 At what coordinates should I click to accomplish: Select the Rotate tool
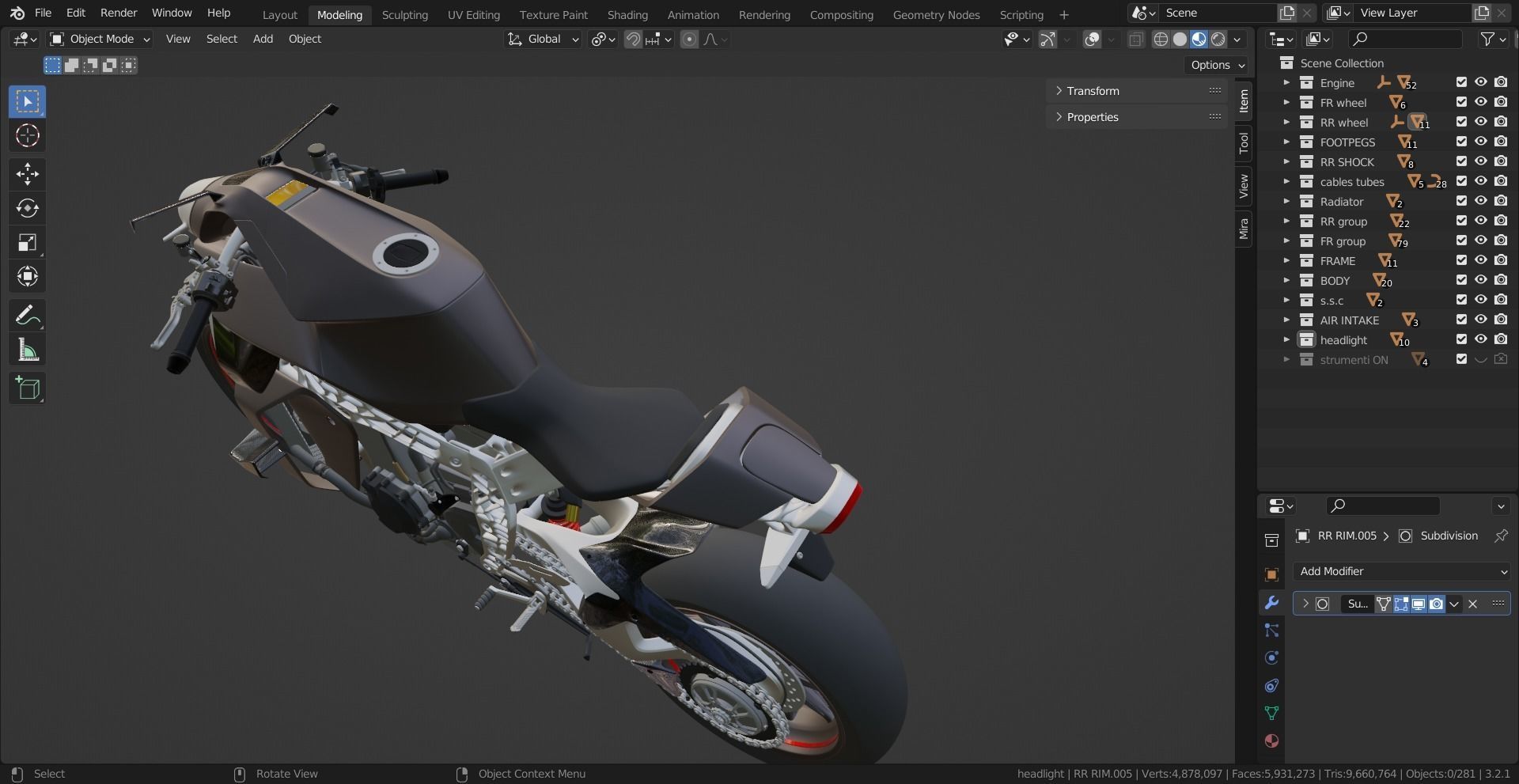[x=28, y=208]
